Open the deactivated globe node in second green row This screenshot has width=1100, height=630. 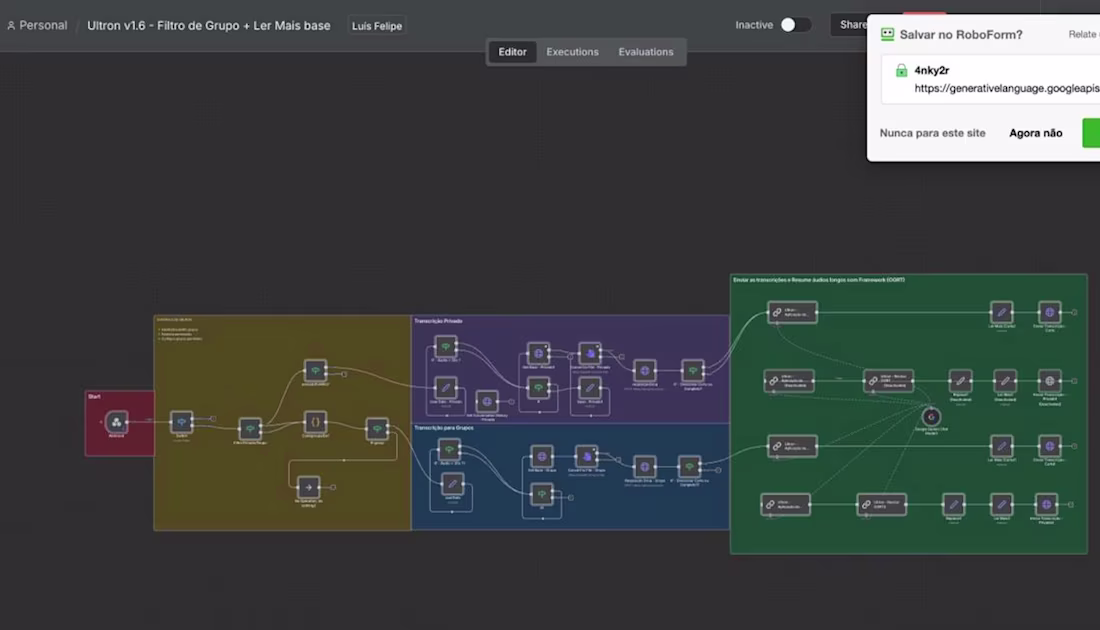coord(1049,381)
